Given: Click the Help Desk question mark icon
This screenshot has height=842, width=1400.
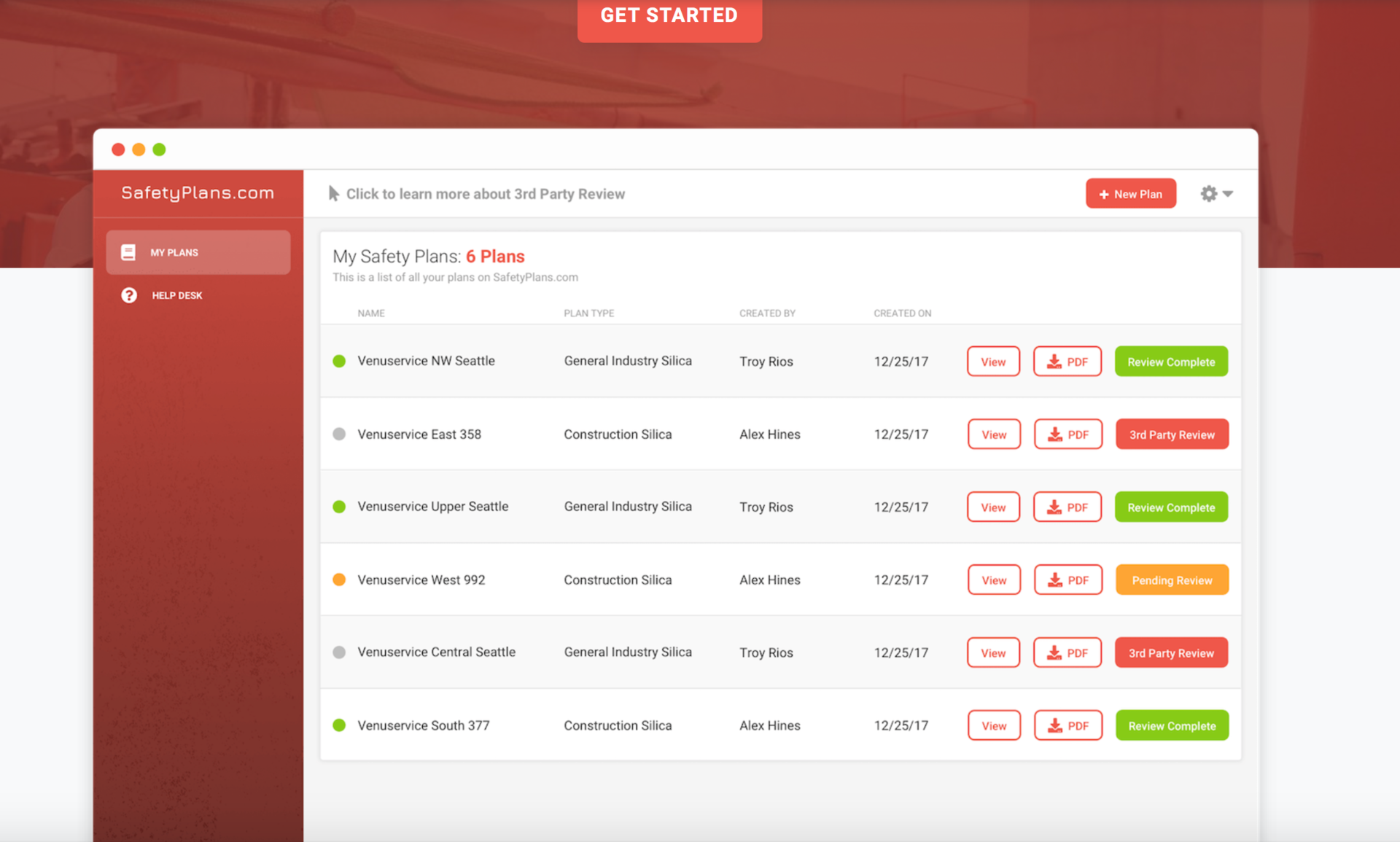Looking at the screenshot, I should click(x=129, y=295).
